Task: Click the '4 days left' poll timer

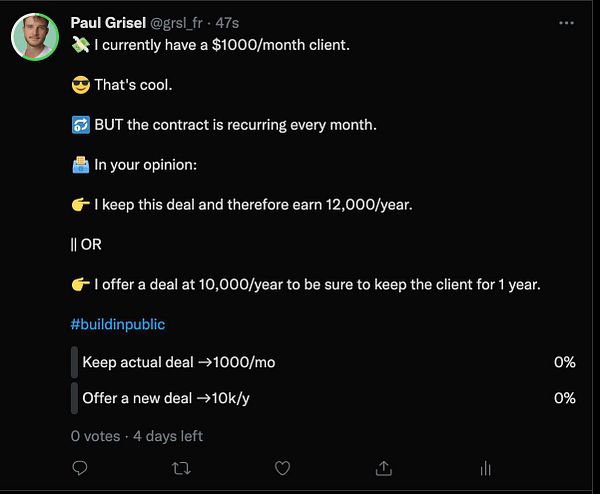Action: tap(168, 436)
